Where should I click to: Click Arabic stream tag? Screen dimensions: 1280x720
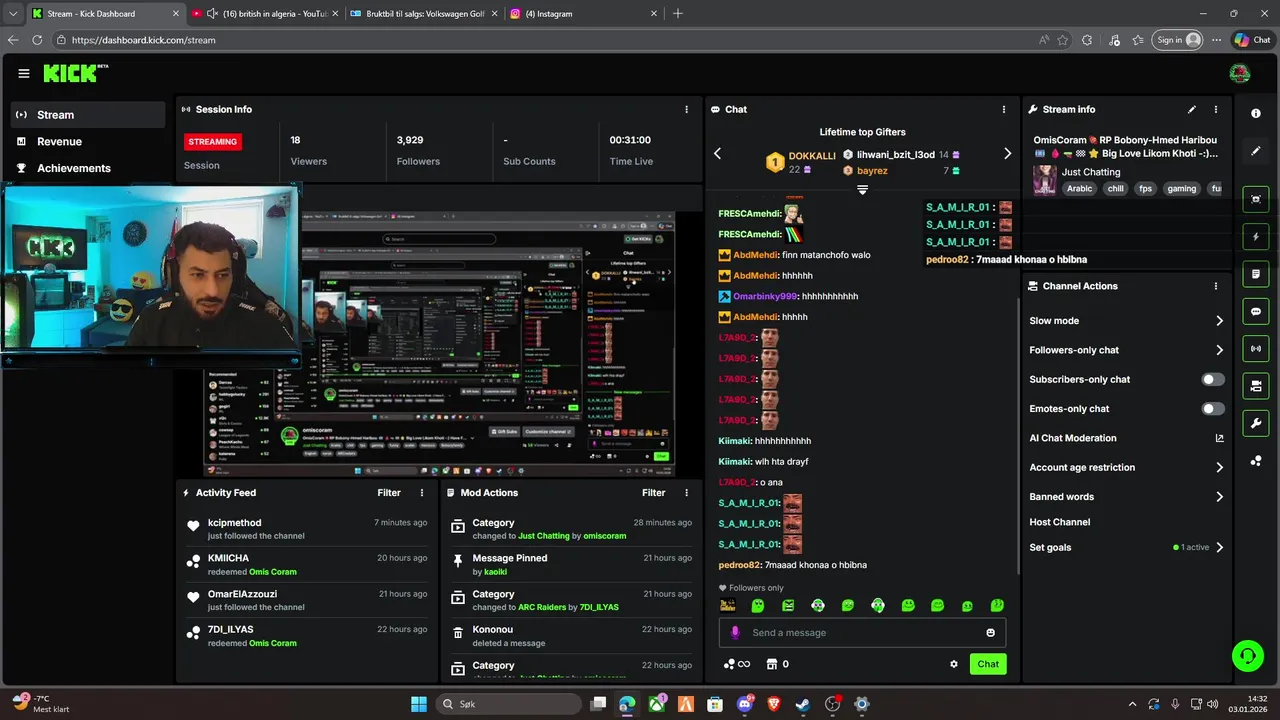tap(1079, 188)
